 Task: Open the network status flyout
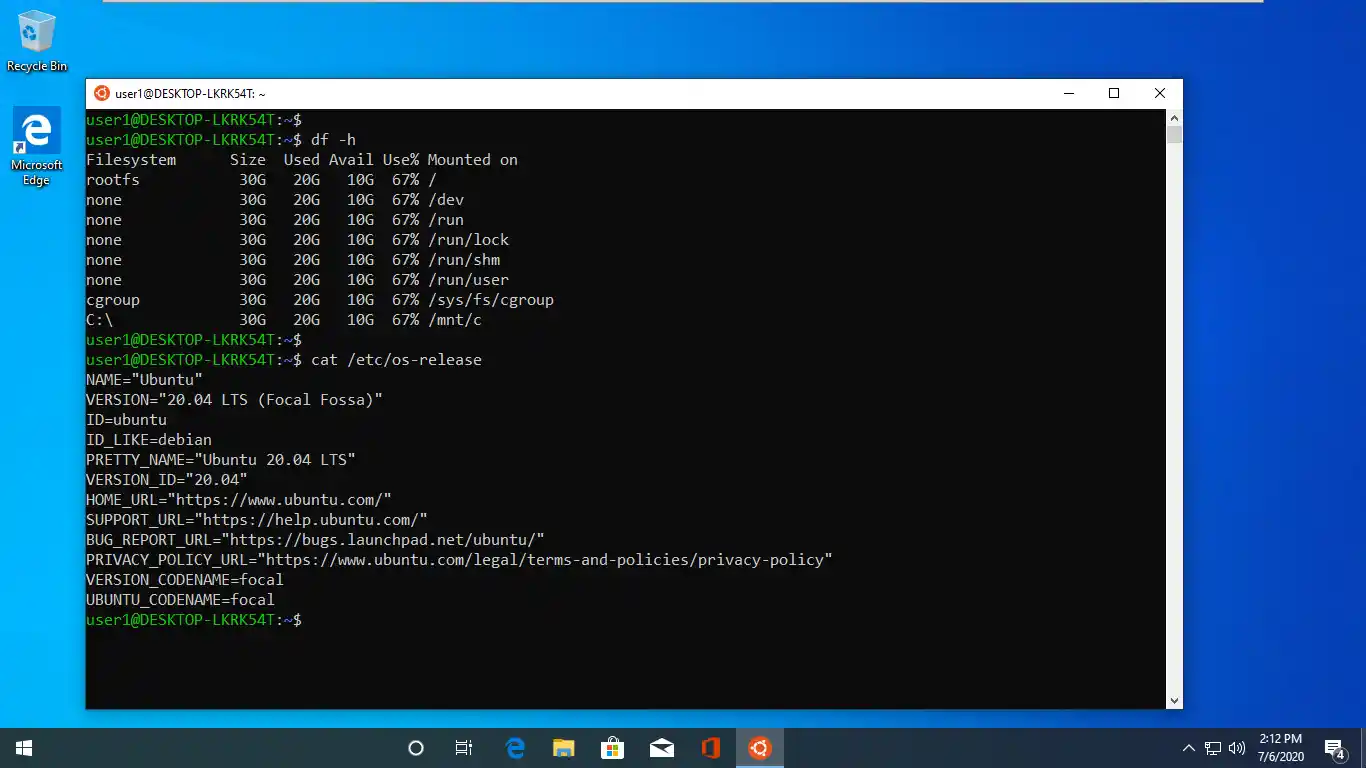[x=1211, y=747]
